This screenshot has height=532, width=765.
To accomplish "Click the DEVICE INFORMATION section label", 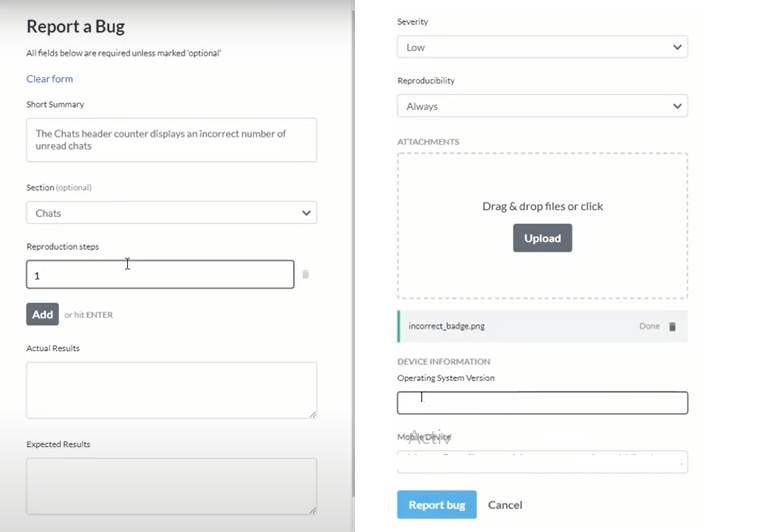I will 443,362.
